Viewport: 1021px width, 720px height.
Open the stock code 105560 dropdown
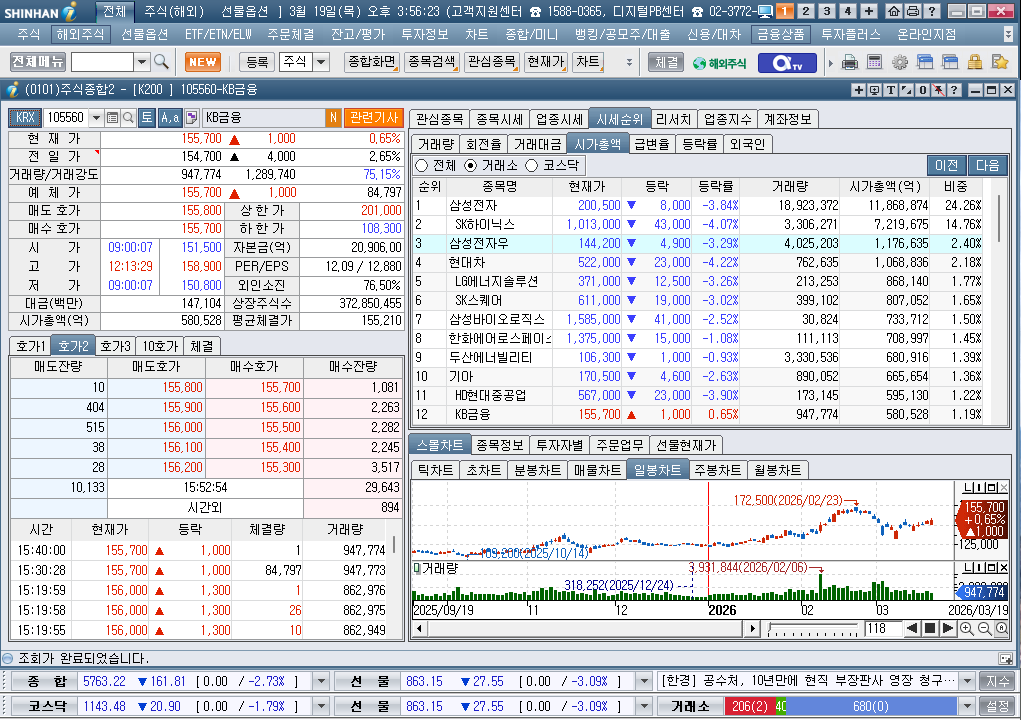click(x=96, y=118)
